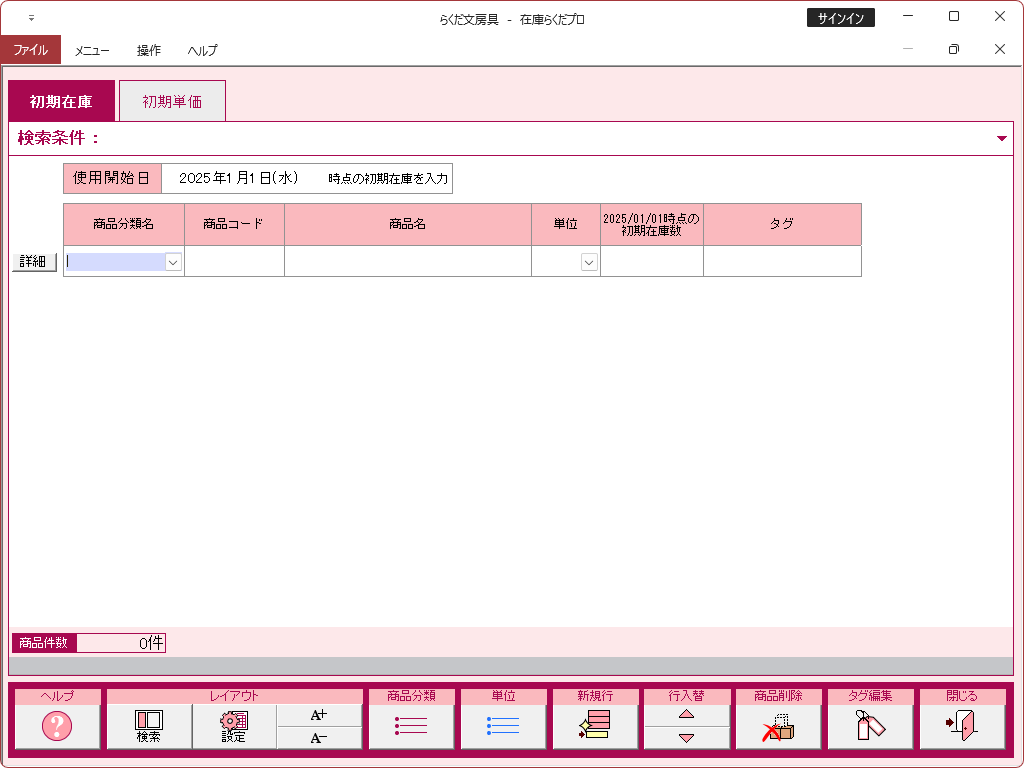Open the 設定 layout settings icon
The width and height of the screenshot is (1024, 768).
pos(234,726)
